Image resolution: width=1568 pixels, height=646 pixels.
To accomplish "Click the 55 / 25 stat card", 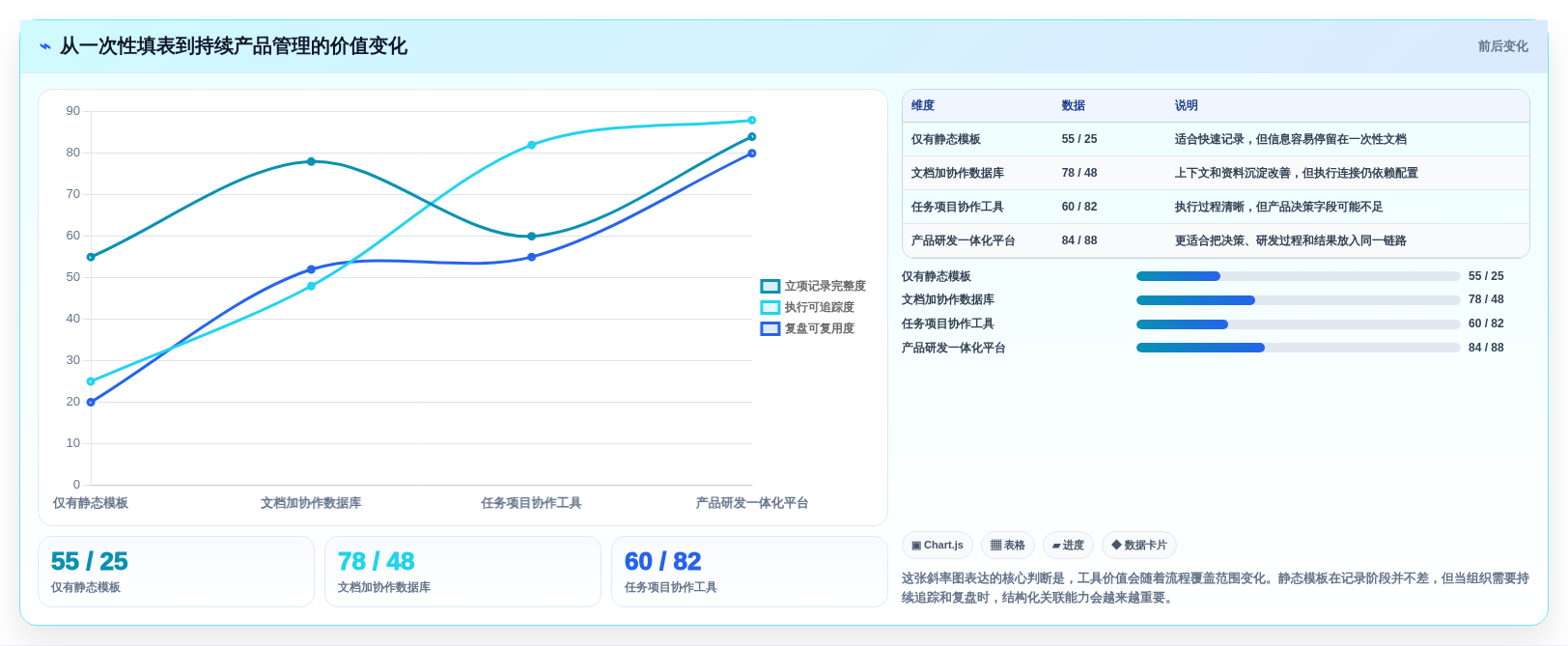I will click(176, 572).
